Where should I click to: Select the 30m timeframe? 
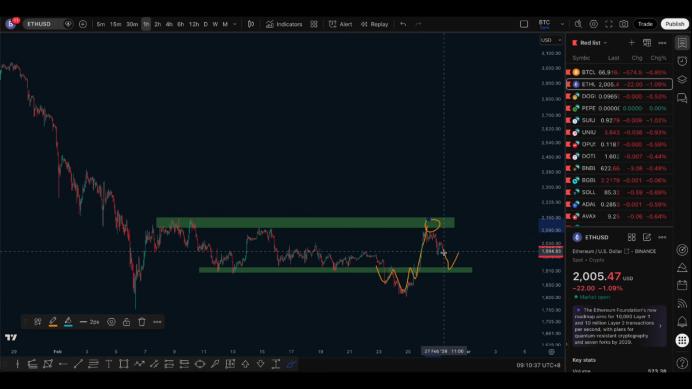(x=132, y=24)
